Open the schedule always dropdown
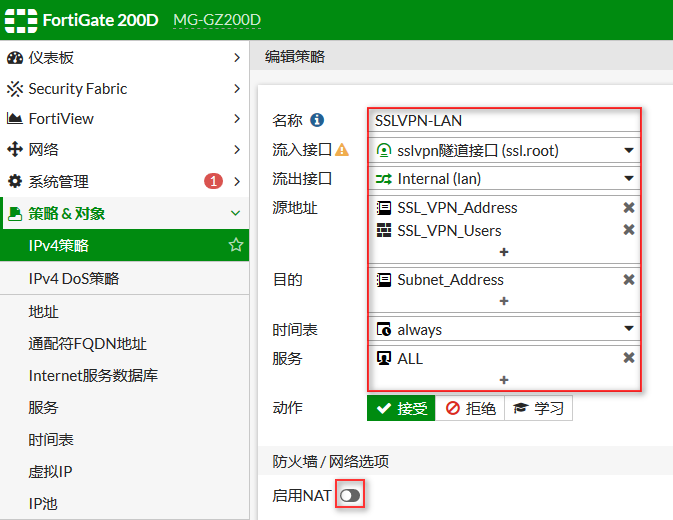Screen dimensions: 673x520 tap(629, 329)
